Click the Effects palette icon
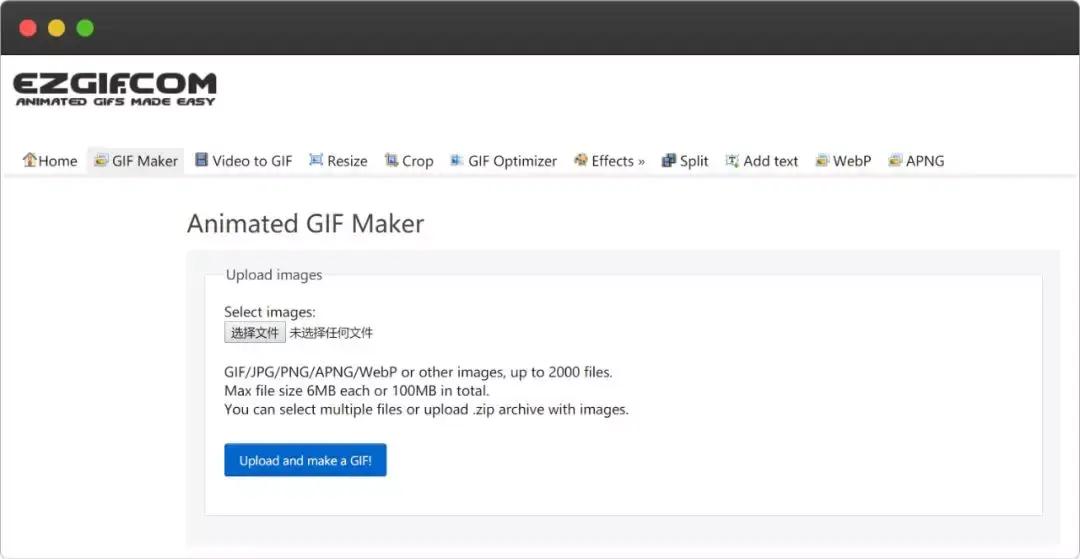 coord(580,160)
